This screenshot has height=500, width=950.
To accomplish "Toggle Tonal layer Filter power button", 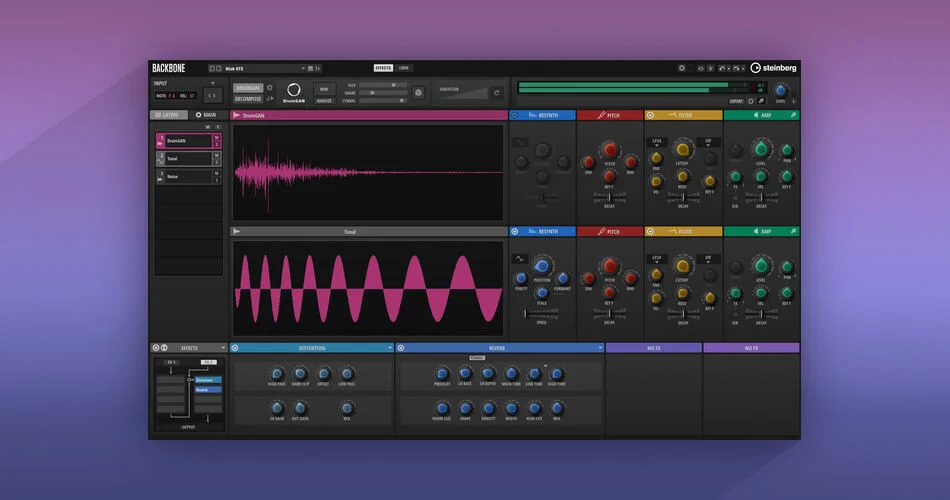I will click(x=650, y=232).
